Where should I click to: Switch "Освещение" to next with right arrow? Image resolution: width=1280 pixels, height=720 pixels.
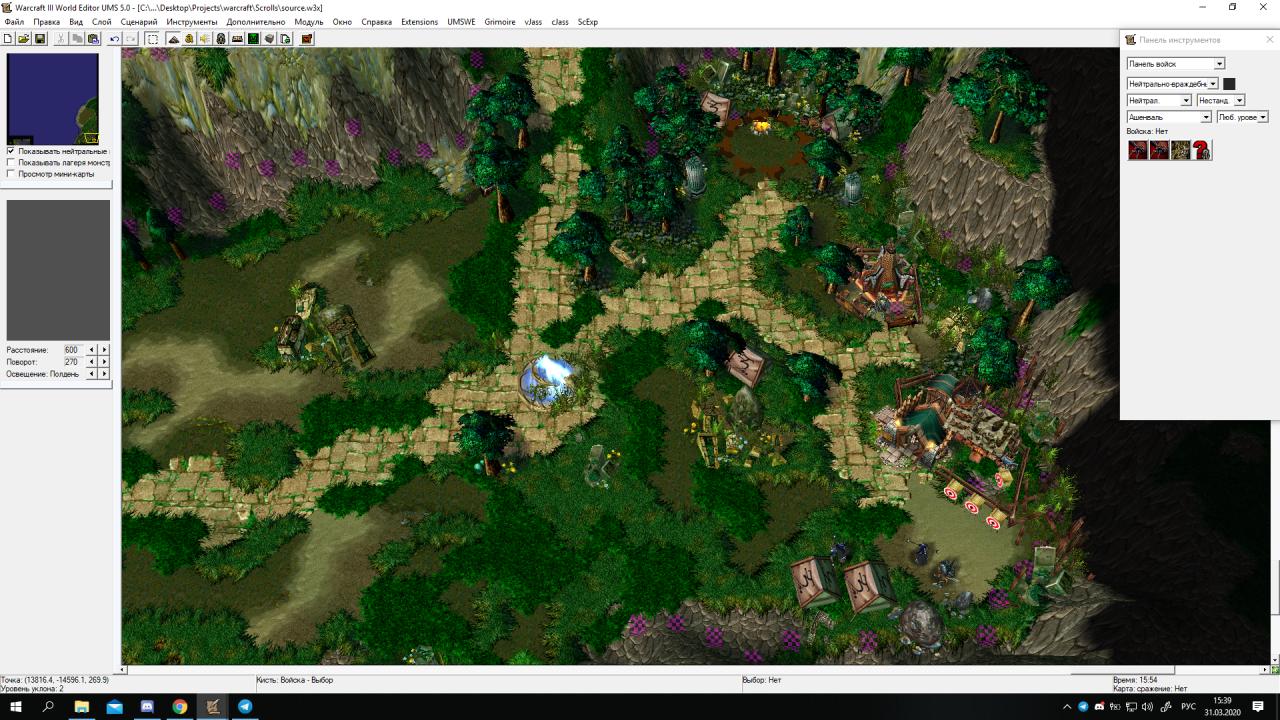pos(104,374)
